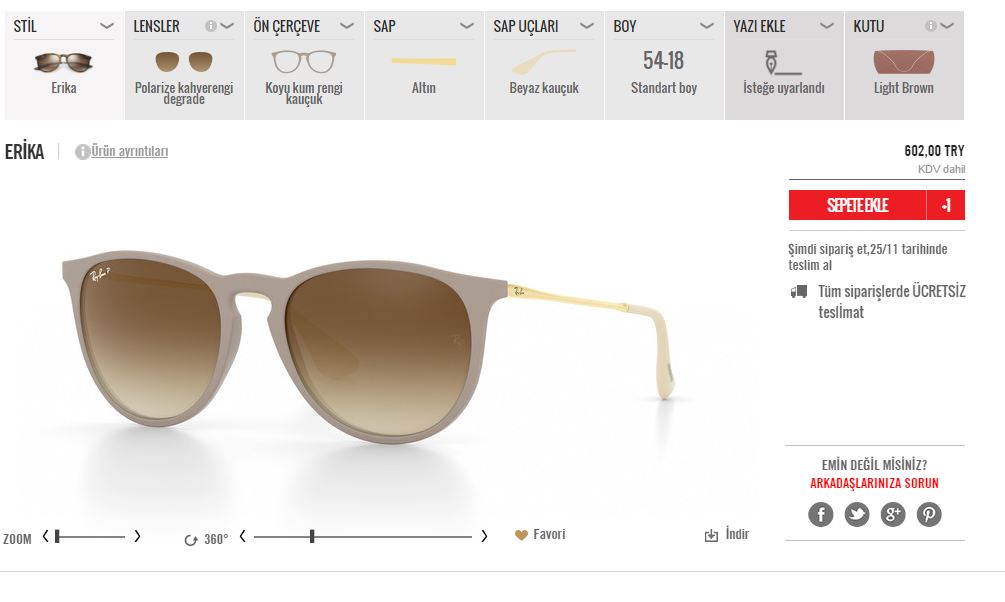Expand the SAP UÇLARI chevron arrow

tap(586, 26)
